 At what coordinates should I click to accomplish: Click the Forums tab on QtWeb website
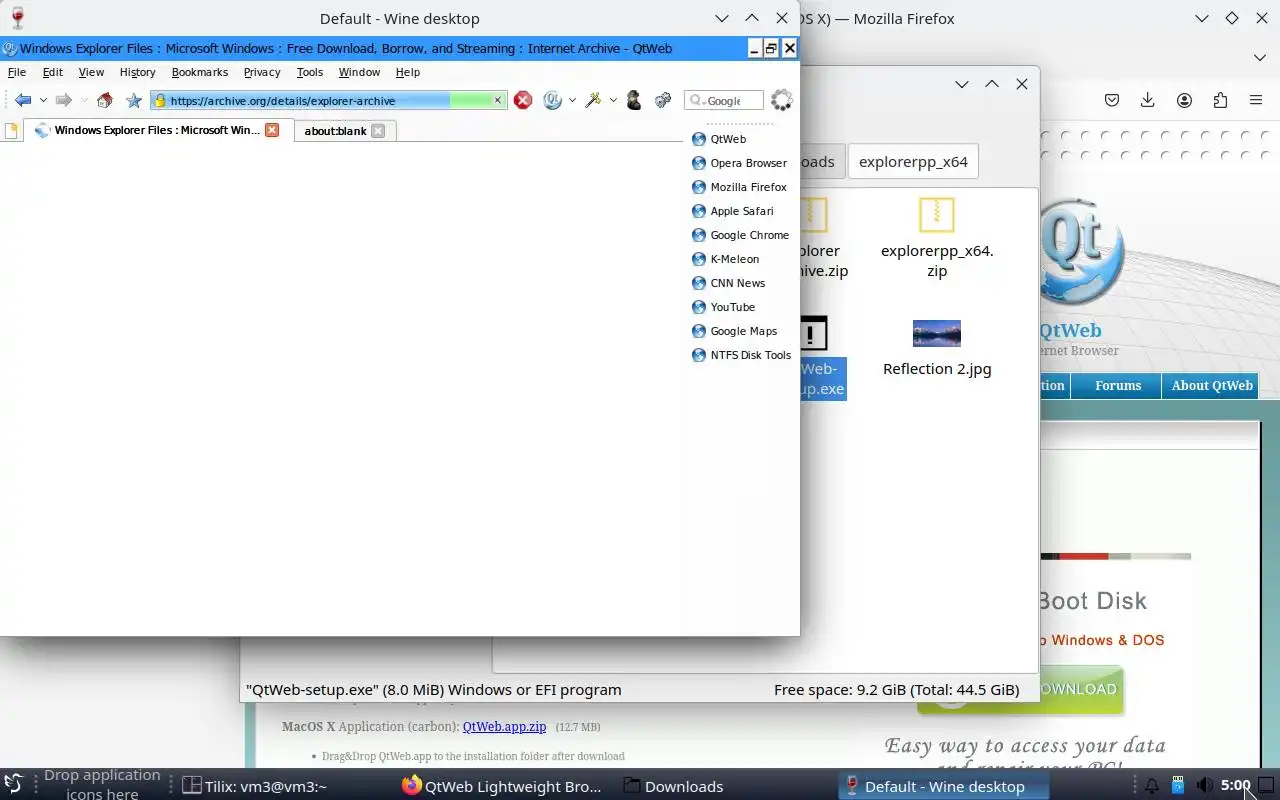click(x=1117, y=385)
